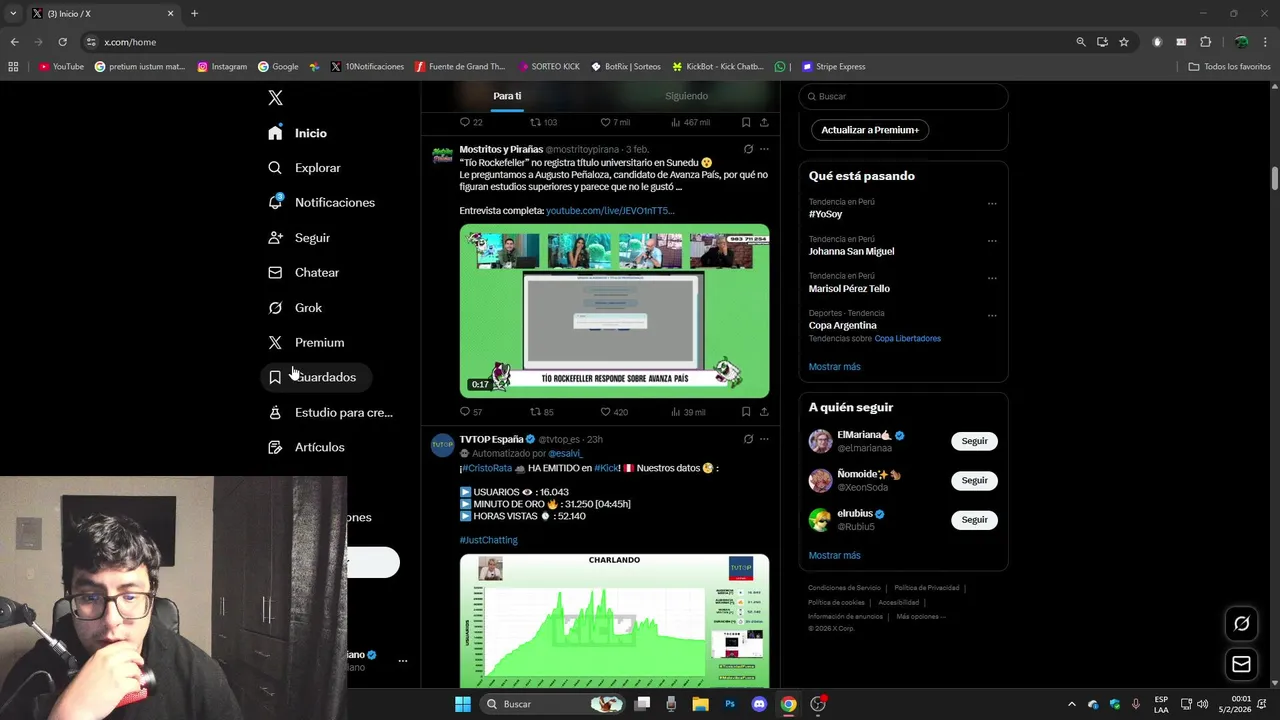The height and width of the screenshot is (720, 1280).
Task: Open Explorar in the sidebar
Action: pyautogui.click(x=305, y=168)
